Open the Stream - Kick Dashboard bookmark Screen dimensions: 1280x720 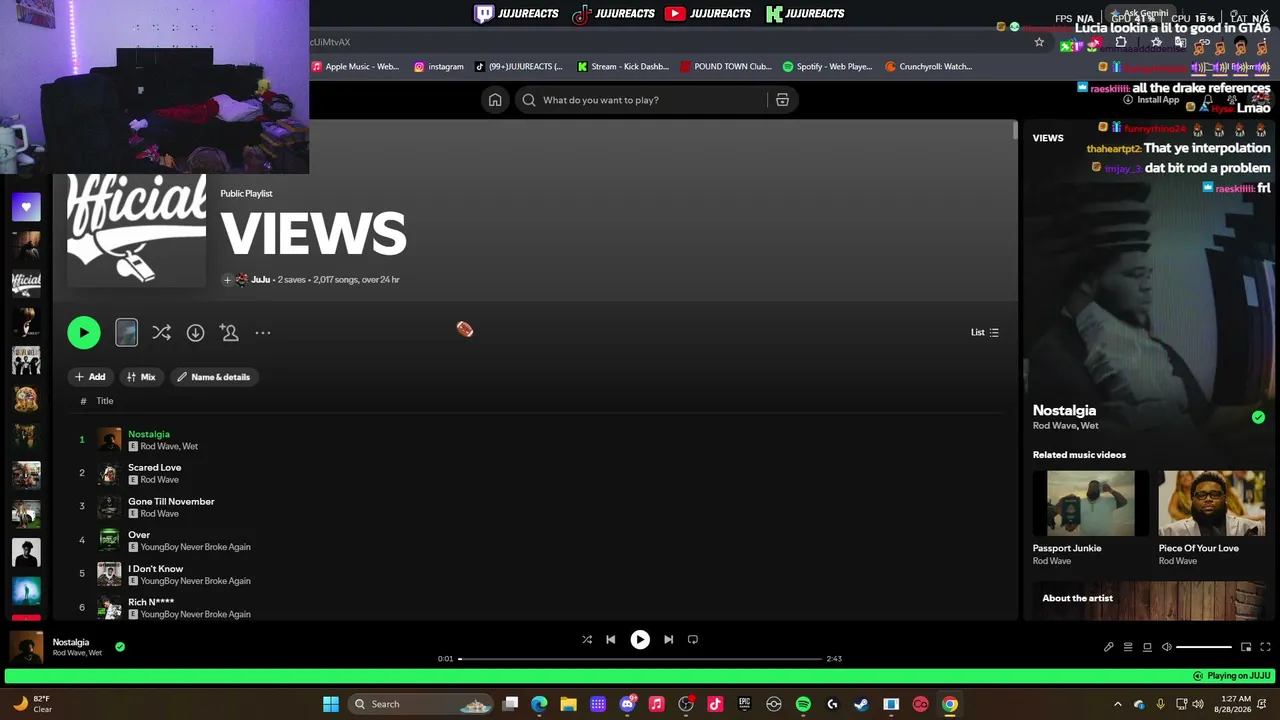click(x=622, y=67)
